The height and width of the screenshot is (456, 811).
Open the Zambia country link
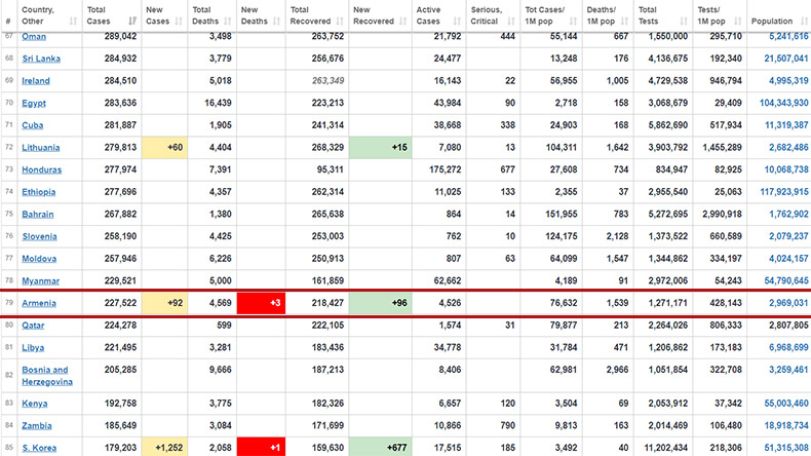[x=36, y=426]
